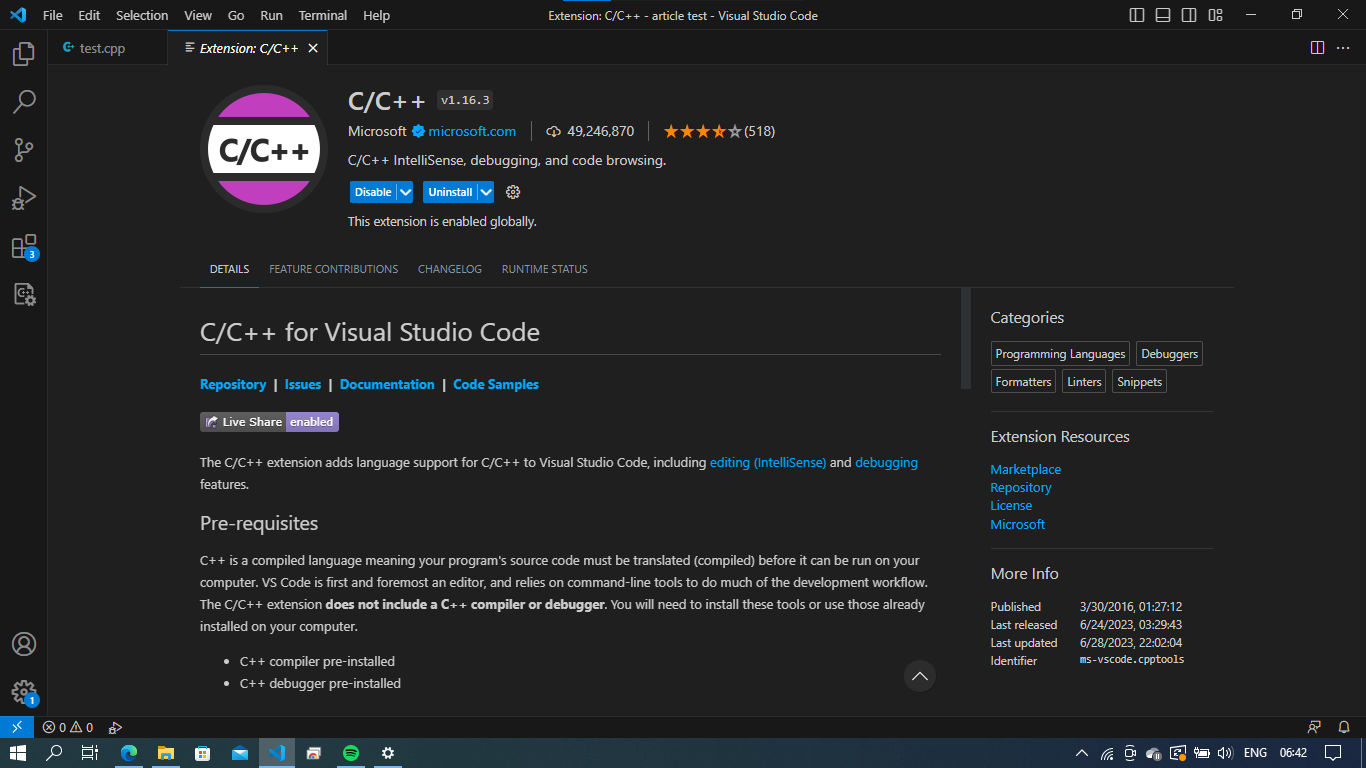The image size is (1366, 768).
Task: Close the Extension: C/C++ tab
Action: tap(313, 48)
